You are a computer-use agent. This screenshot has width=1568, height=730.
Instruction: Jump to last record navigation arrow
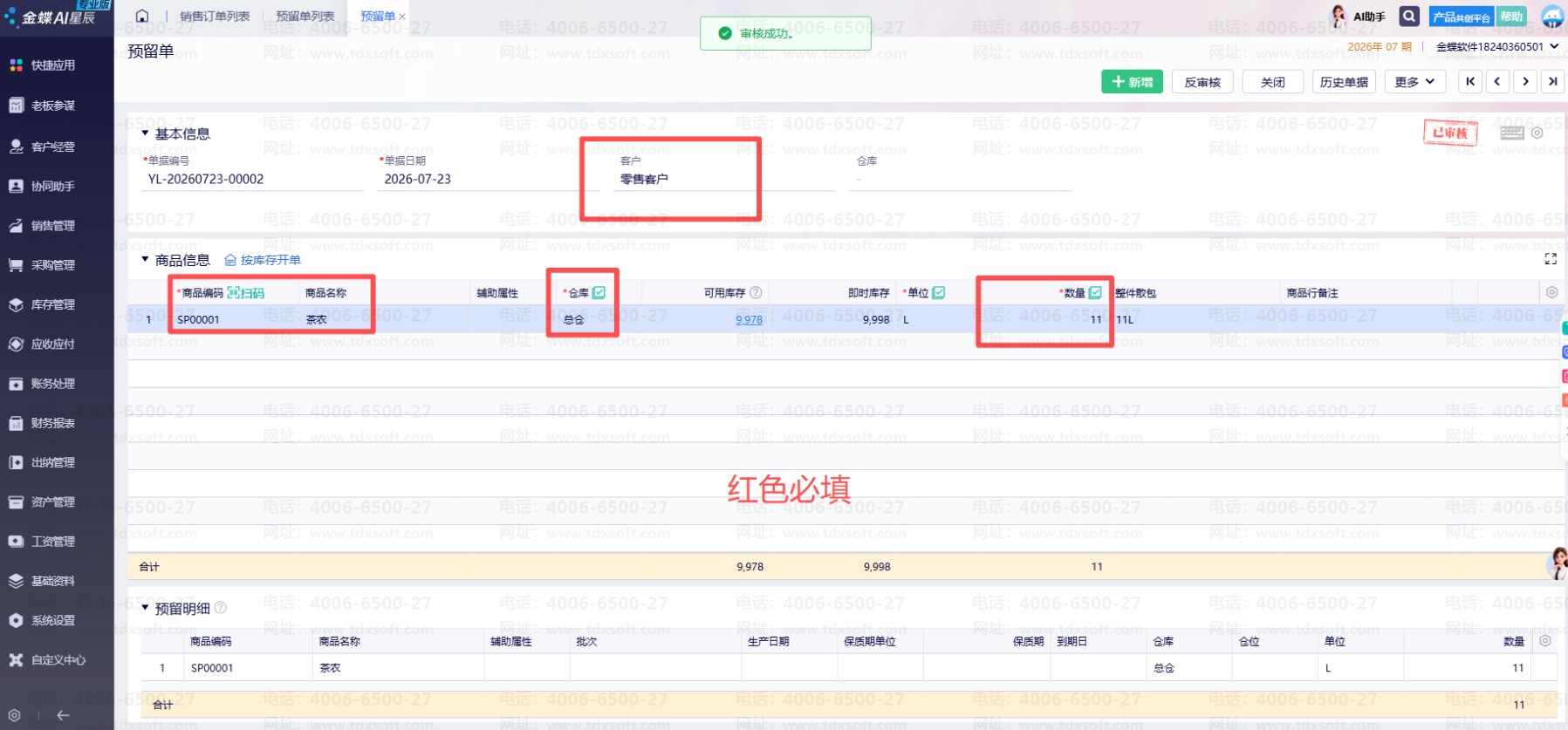coord(1552,82)
